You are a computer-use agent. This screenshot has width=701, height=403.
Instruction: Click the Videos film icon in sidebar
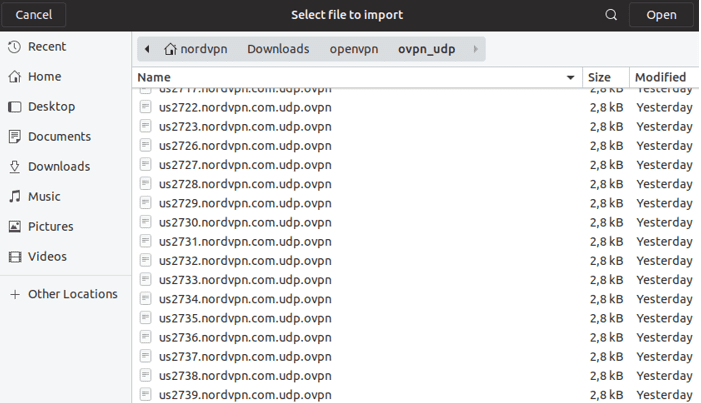point(15,256)
